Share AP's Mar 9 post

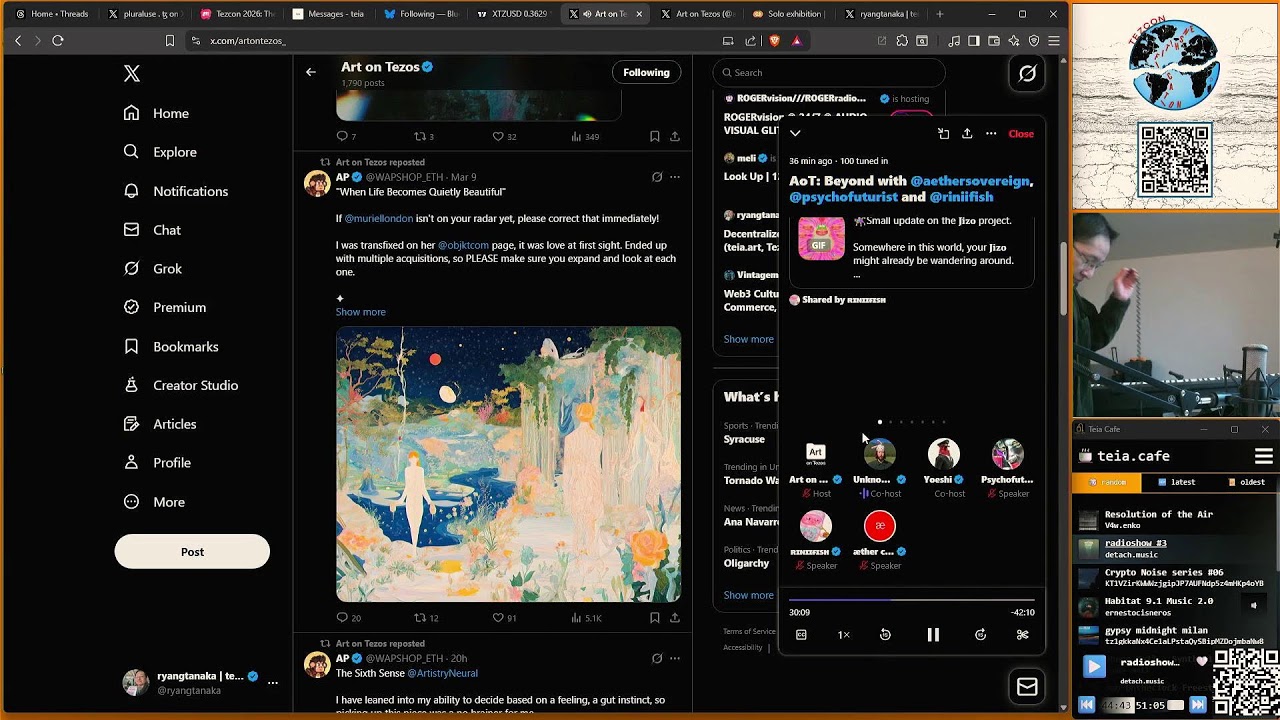675,618
